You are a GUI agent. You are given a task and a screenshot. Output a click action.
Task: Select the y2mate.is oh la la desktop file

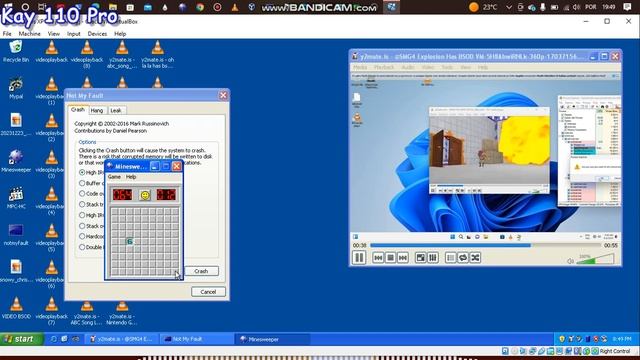[x=158, y=54]
